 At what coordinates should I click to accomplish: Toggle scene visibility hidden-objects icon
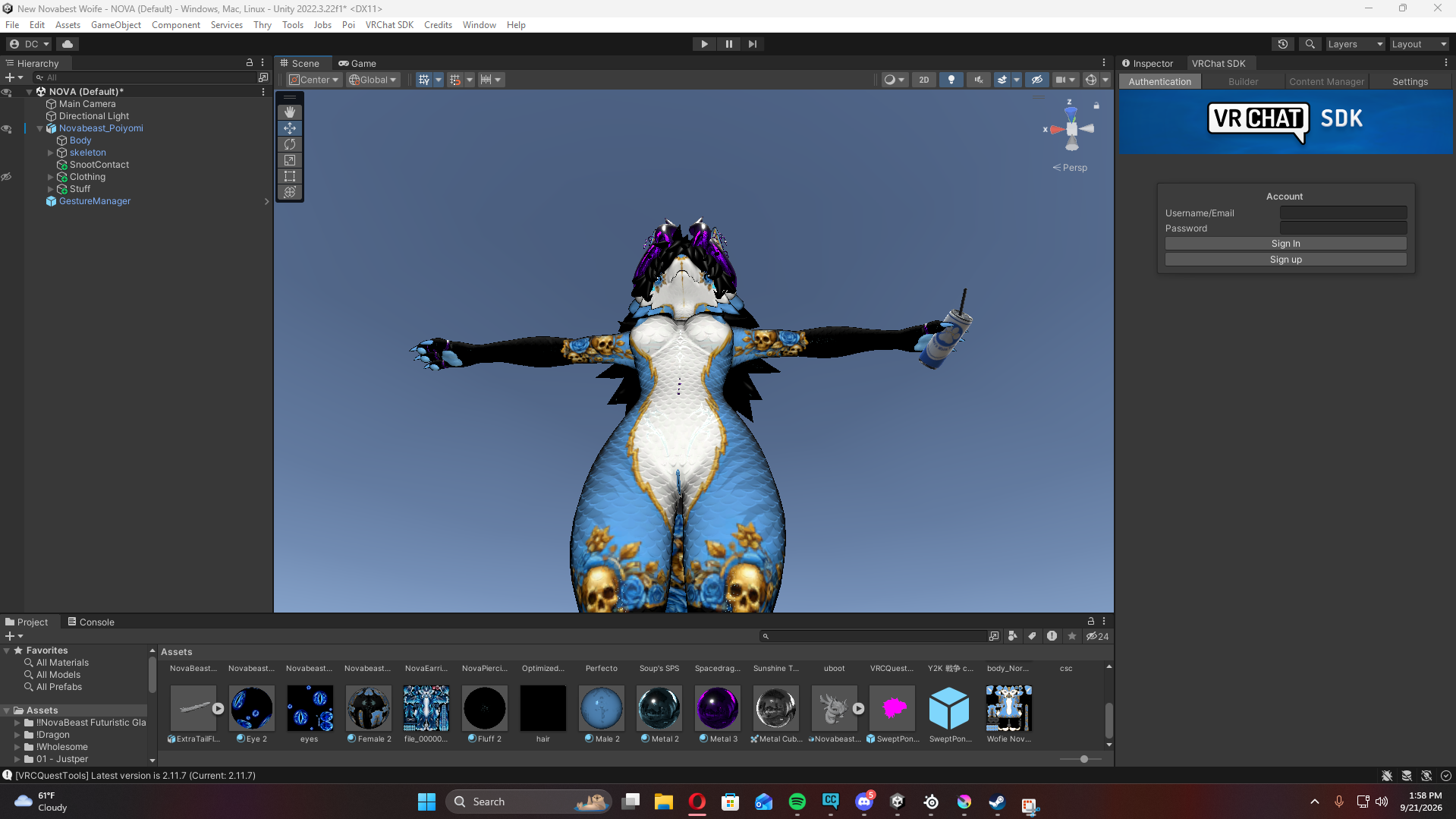pyautogui.click(x=1036, y=80)
